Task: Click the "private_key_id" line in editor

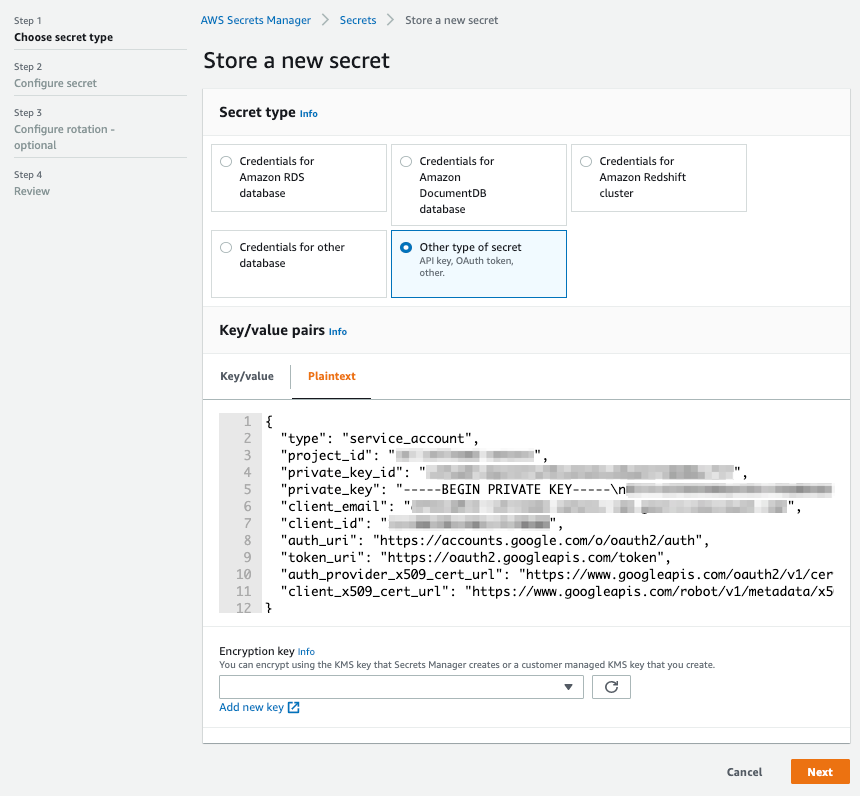Action: (514, 473)
